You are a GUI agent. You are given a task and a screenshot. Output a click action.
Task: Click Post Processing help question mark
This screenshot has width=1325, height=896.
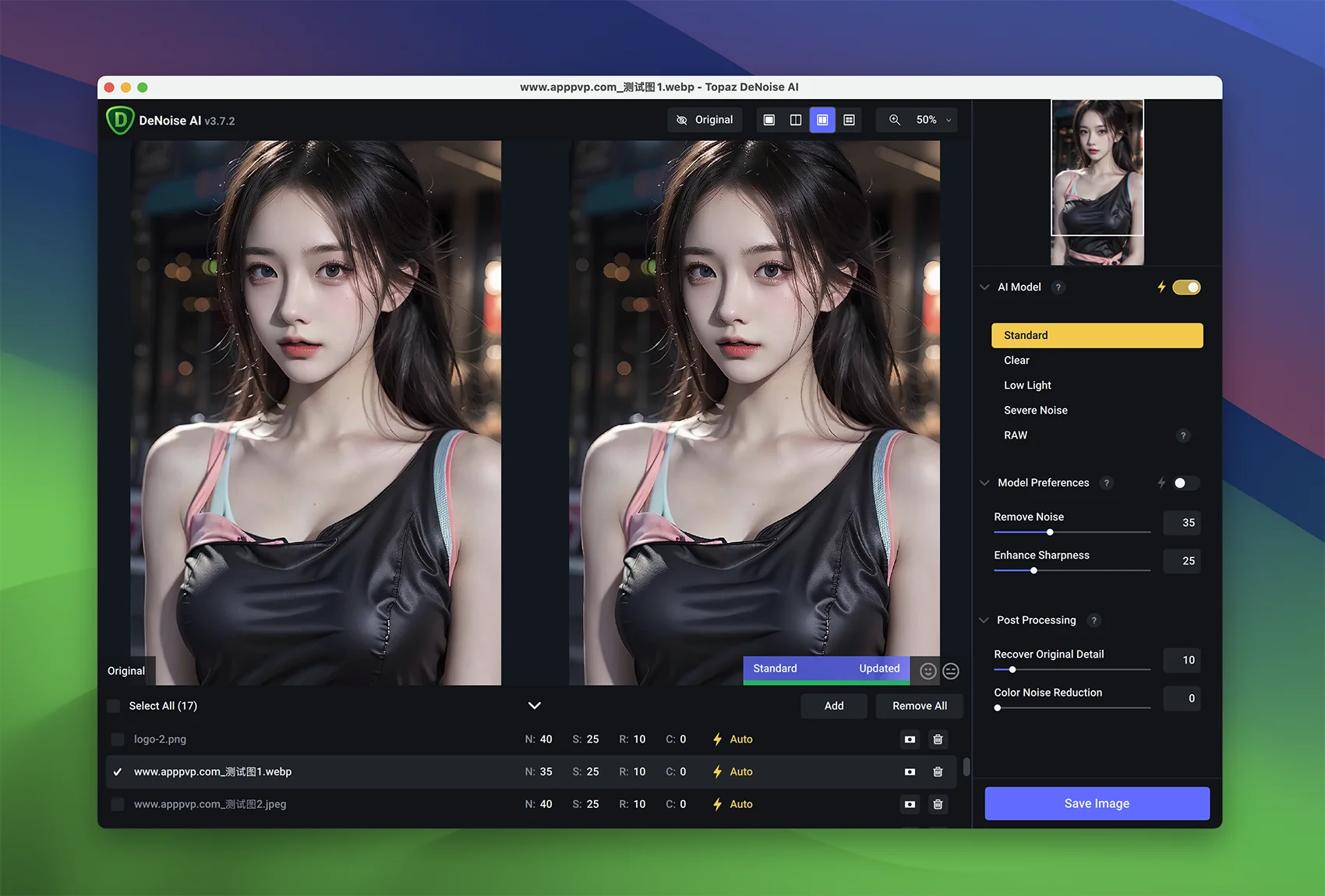(x=1094, y=620)
